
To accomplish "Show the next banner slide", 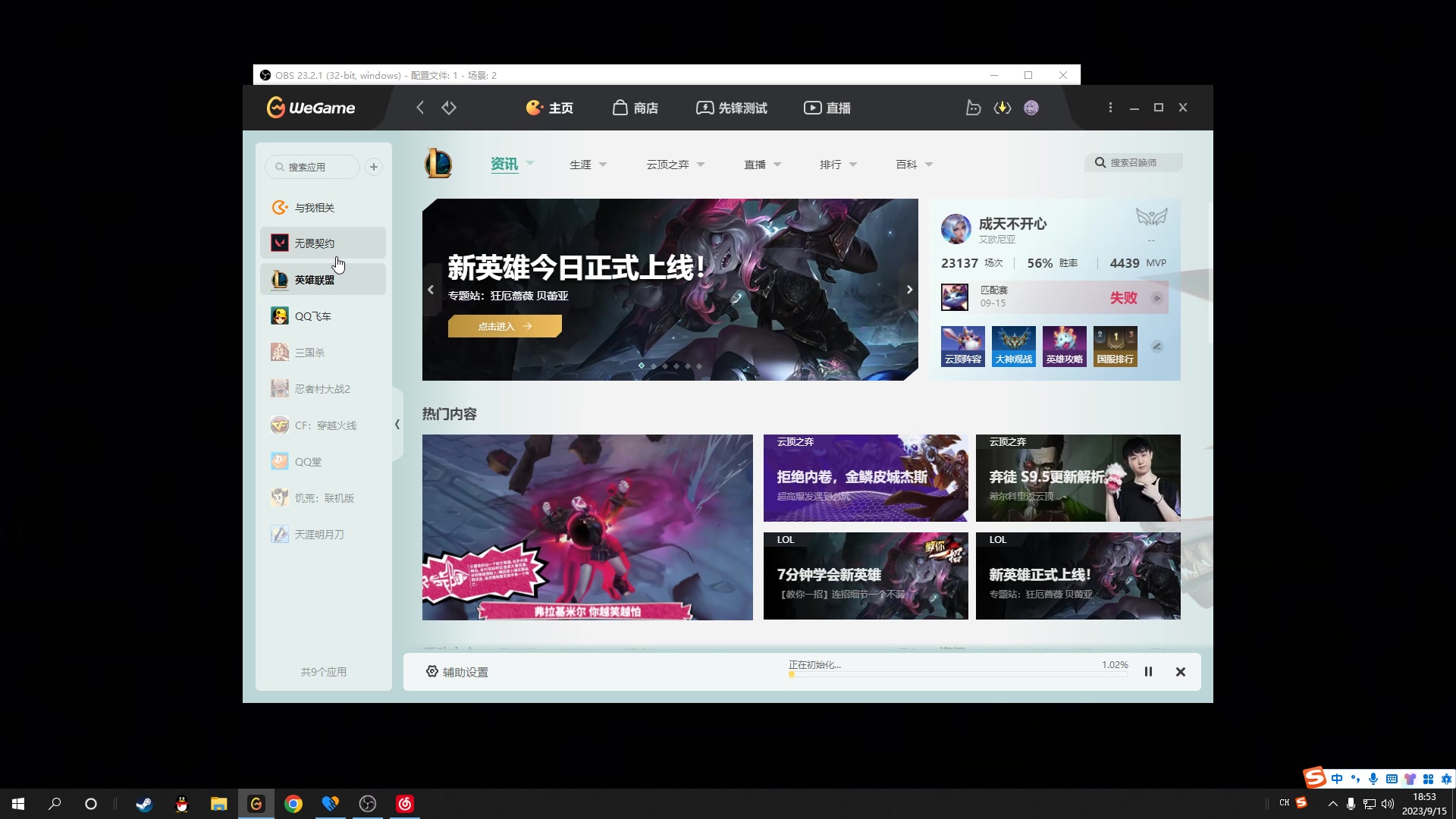I will [909, 290].
